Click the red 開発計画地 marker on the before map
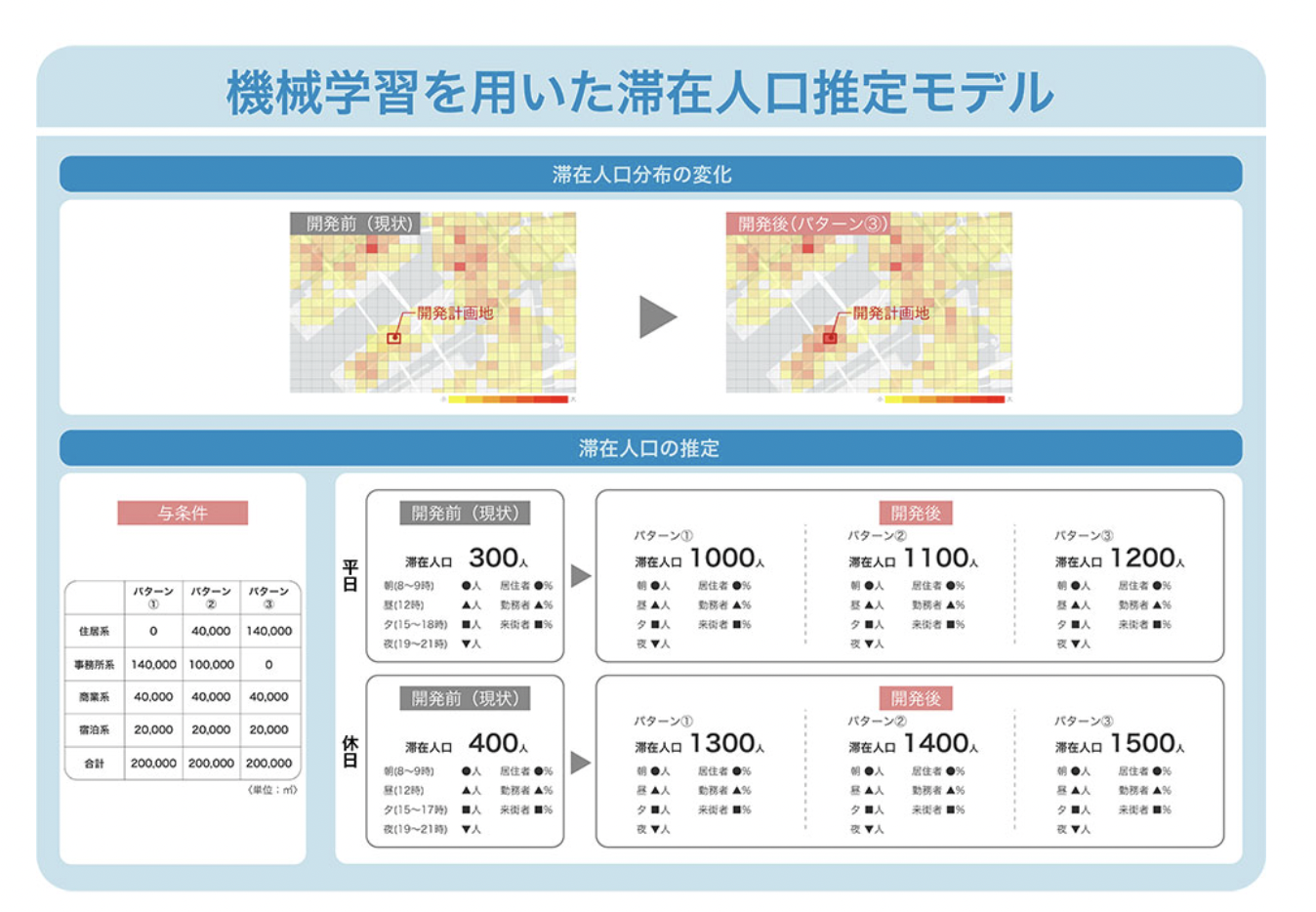This screenshot has width=1316, height=912. coord(393,338)
